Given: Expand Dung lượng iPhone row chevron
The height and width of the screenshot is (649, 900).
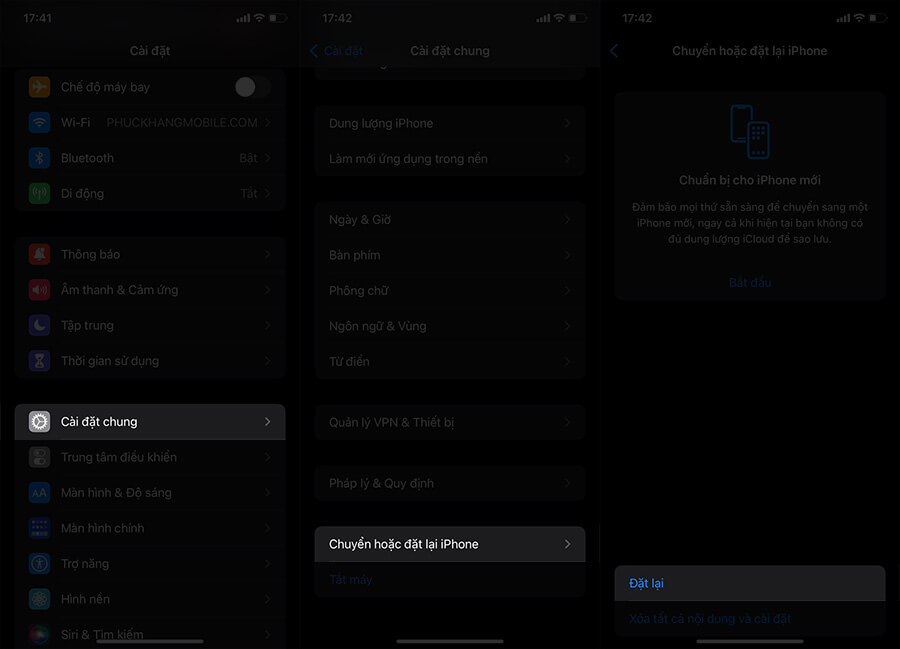Looking at the screenshot, I should pyautogui.click(x=567, y=123).
